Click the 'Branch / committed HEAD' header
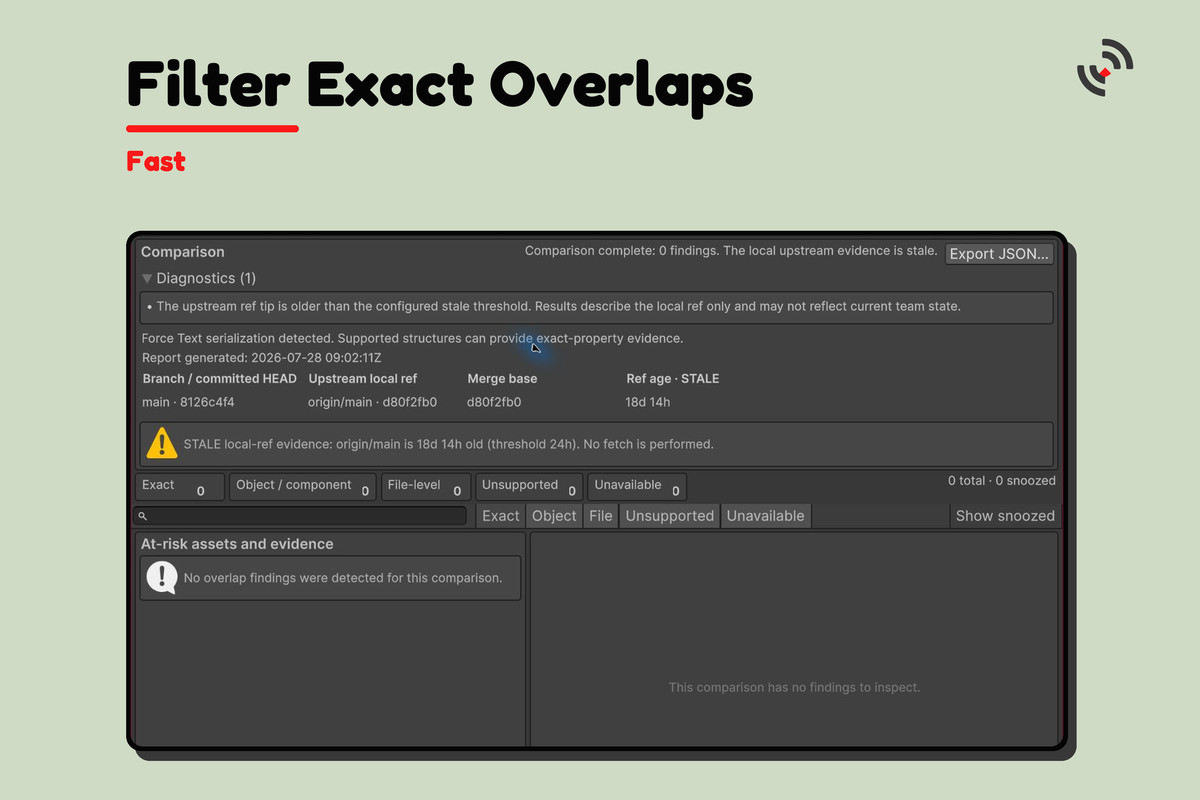The width and height of the screenshot is (1200, 800). coord(220,379)
